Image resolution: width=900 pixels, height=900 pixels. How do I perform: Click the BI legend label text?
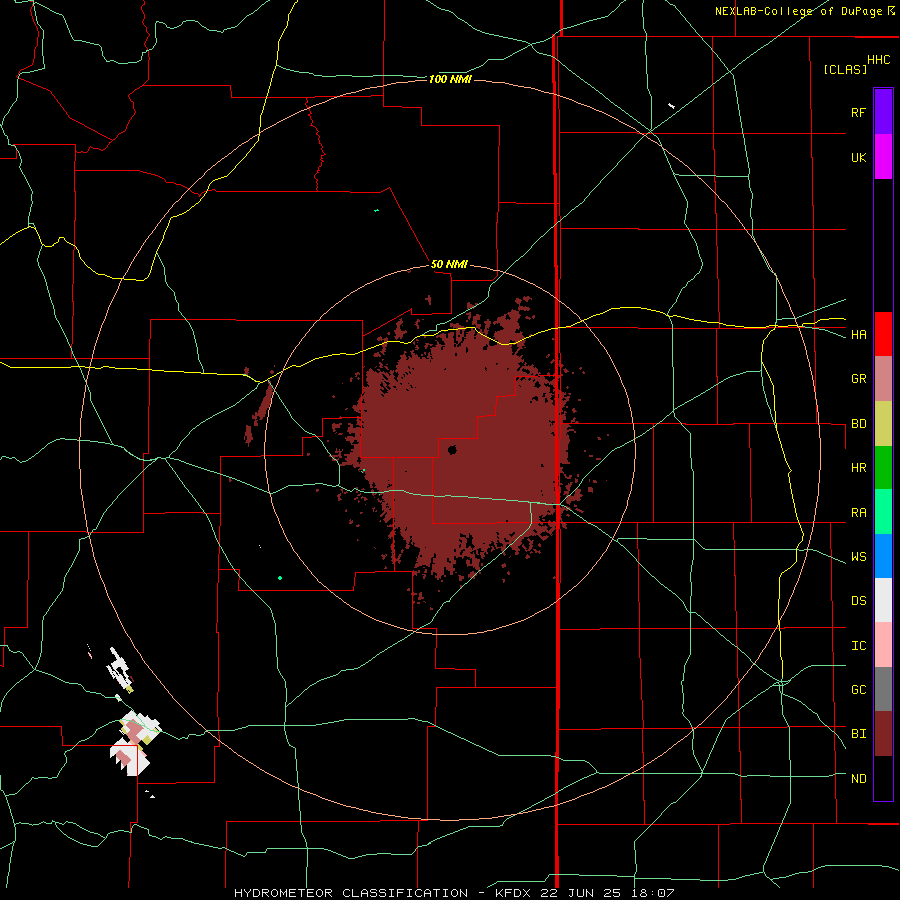point(858,734)
